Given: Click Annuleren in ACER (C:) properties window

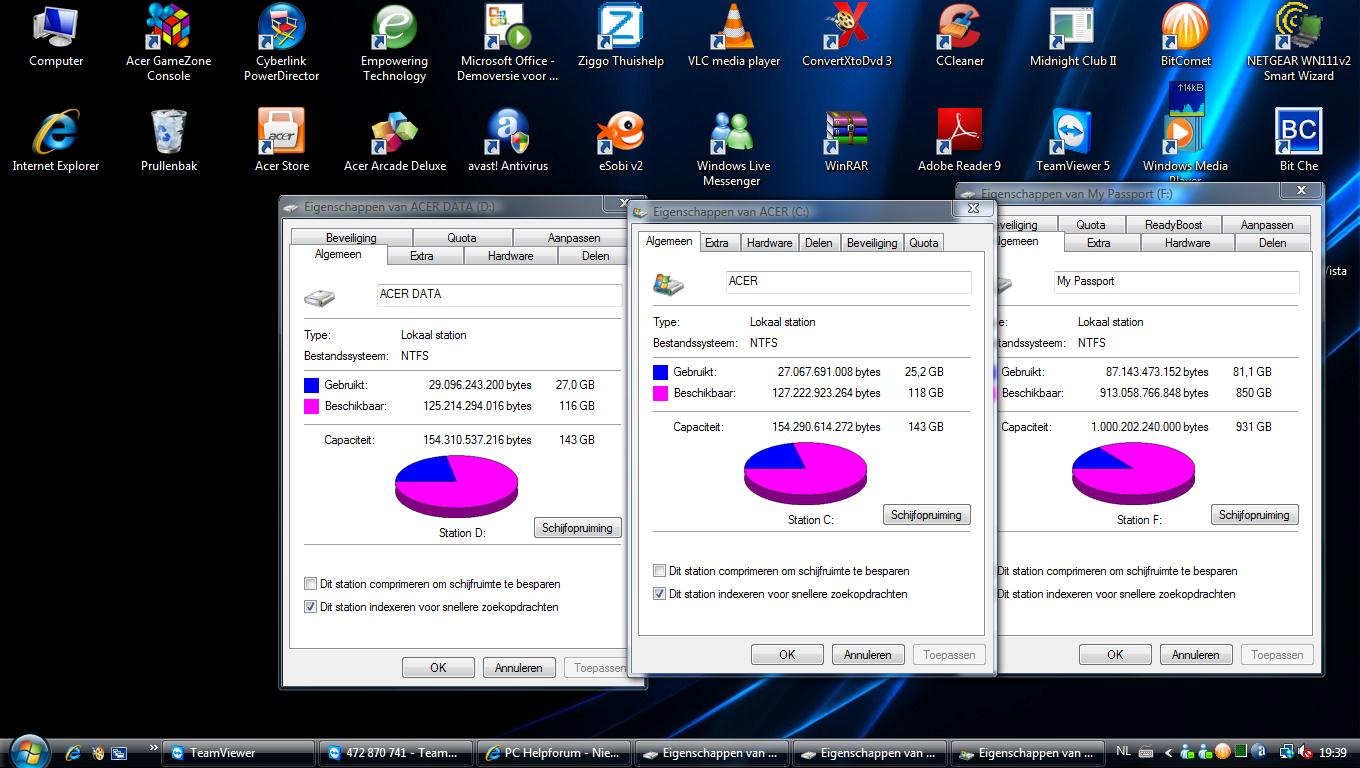Looking at the screenshot, I should [868, 655].
